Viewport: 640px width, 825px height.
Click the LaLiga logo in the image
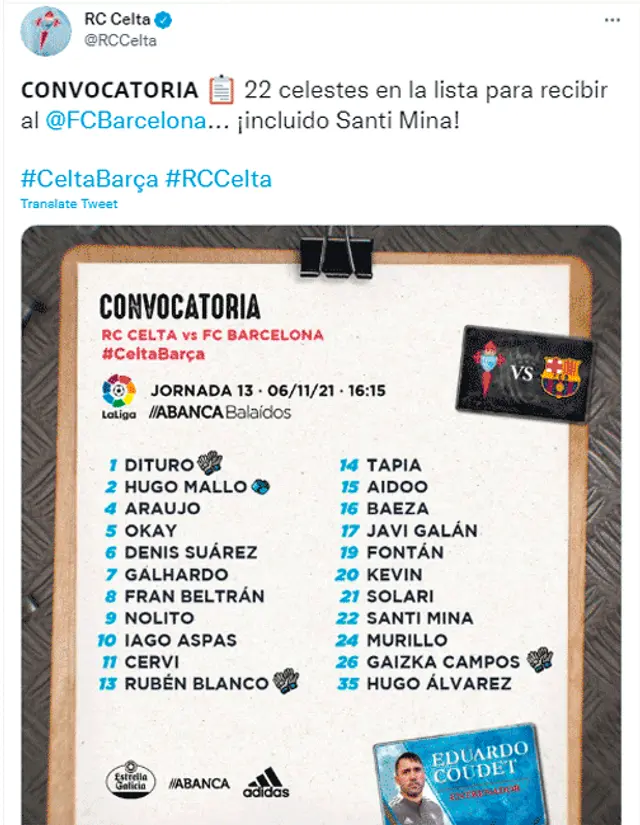(119, 395)
